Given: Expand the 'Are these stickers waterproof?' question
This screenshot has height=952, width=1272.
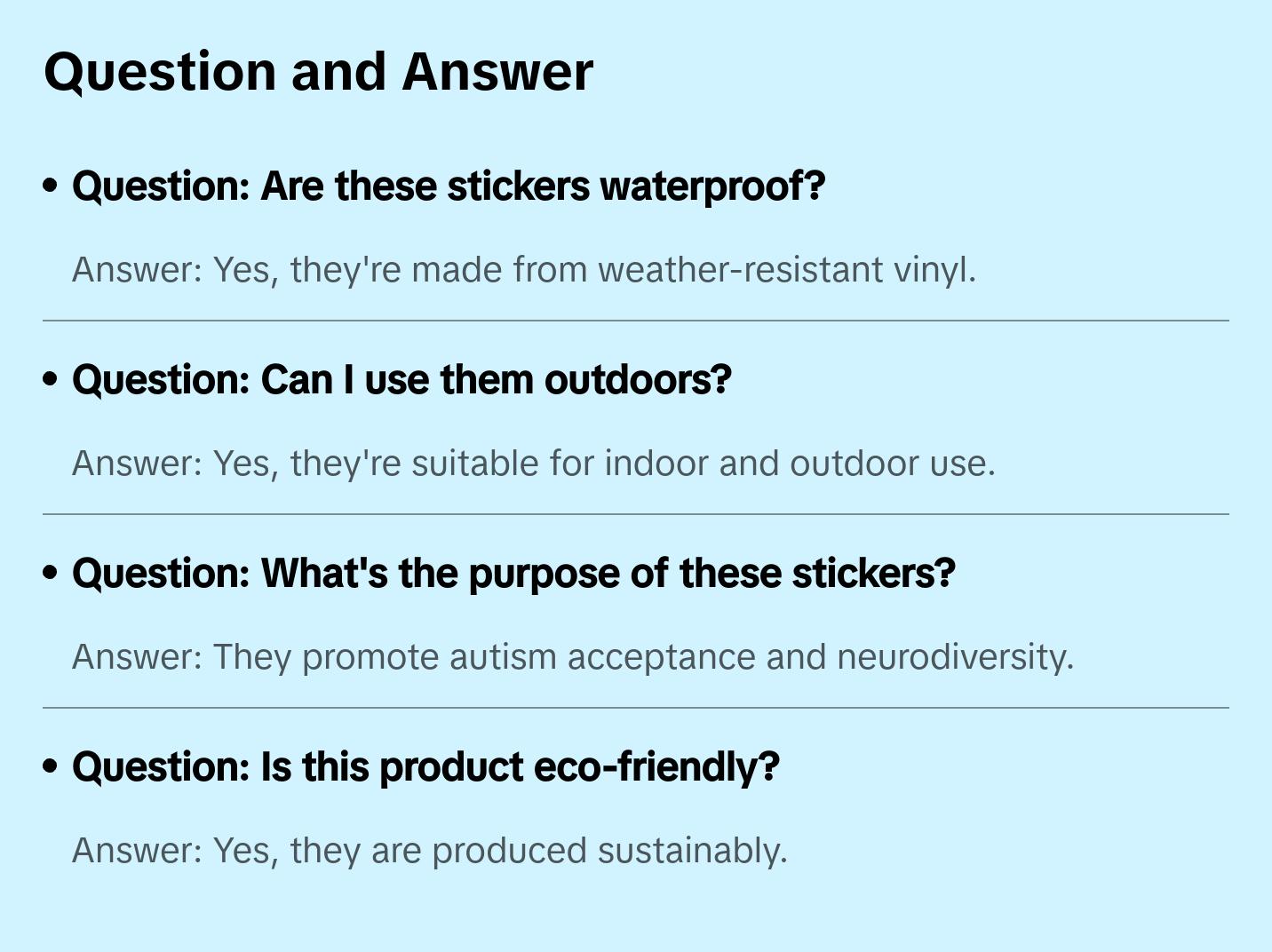Looking at the screenshot, I should pyautogui.click(x=449, y=186).
